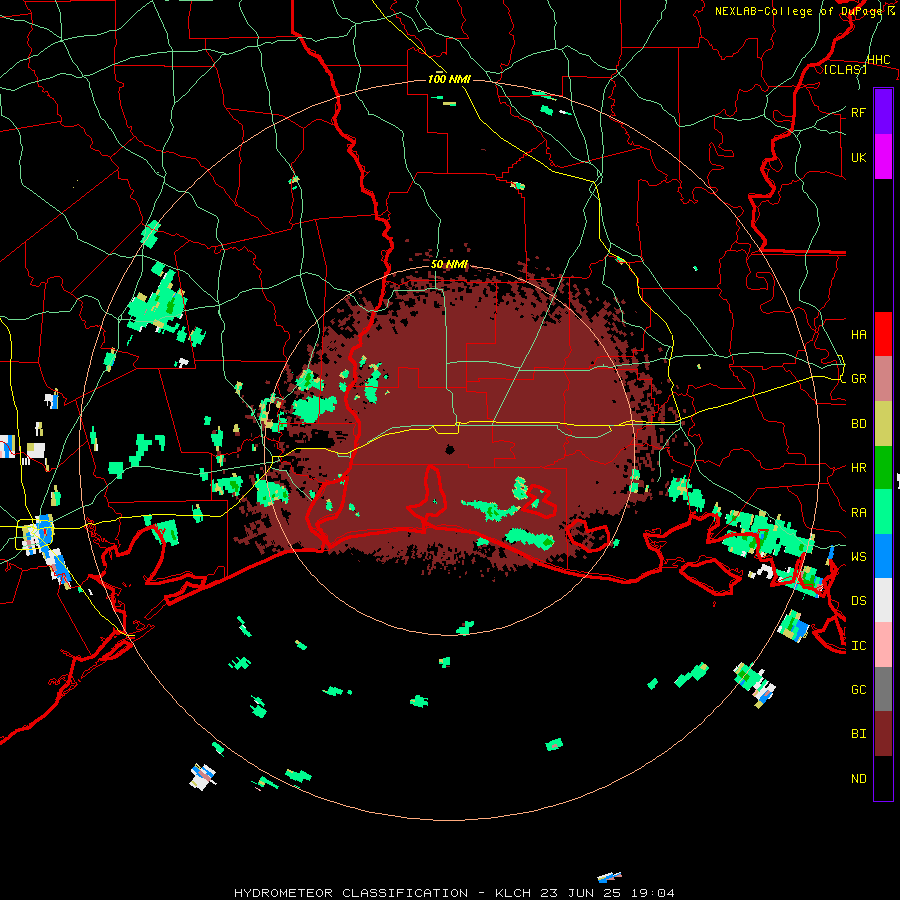The height and width of the screenshot is (900, 900).
Task: Click the HYDROMETEOR CLASSIFICATION KLCH title line
Action: tap(454, 893)
